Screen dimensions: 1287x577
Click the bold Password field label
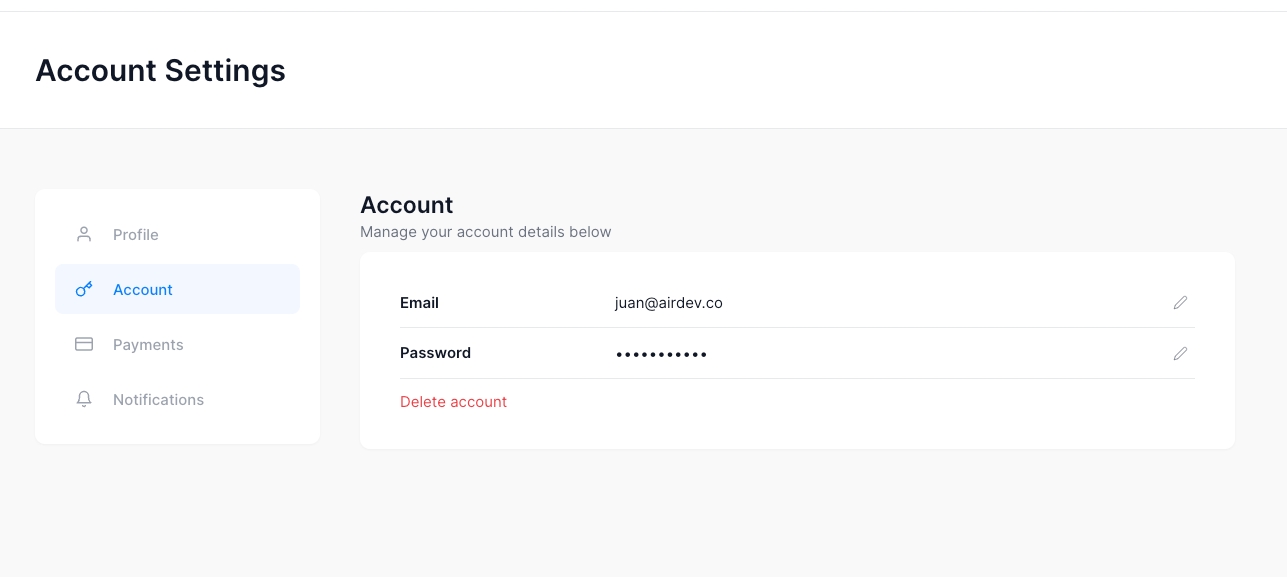[435, 353]
